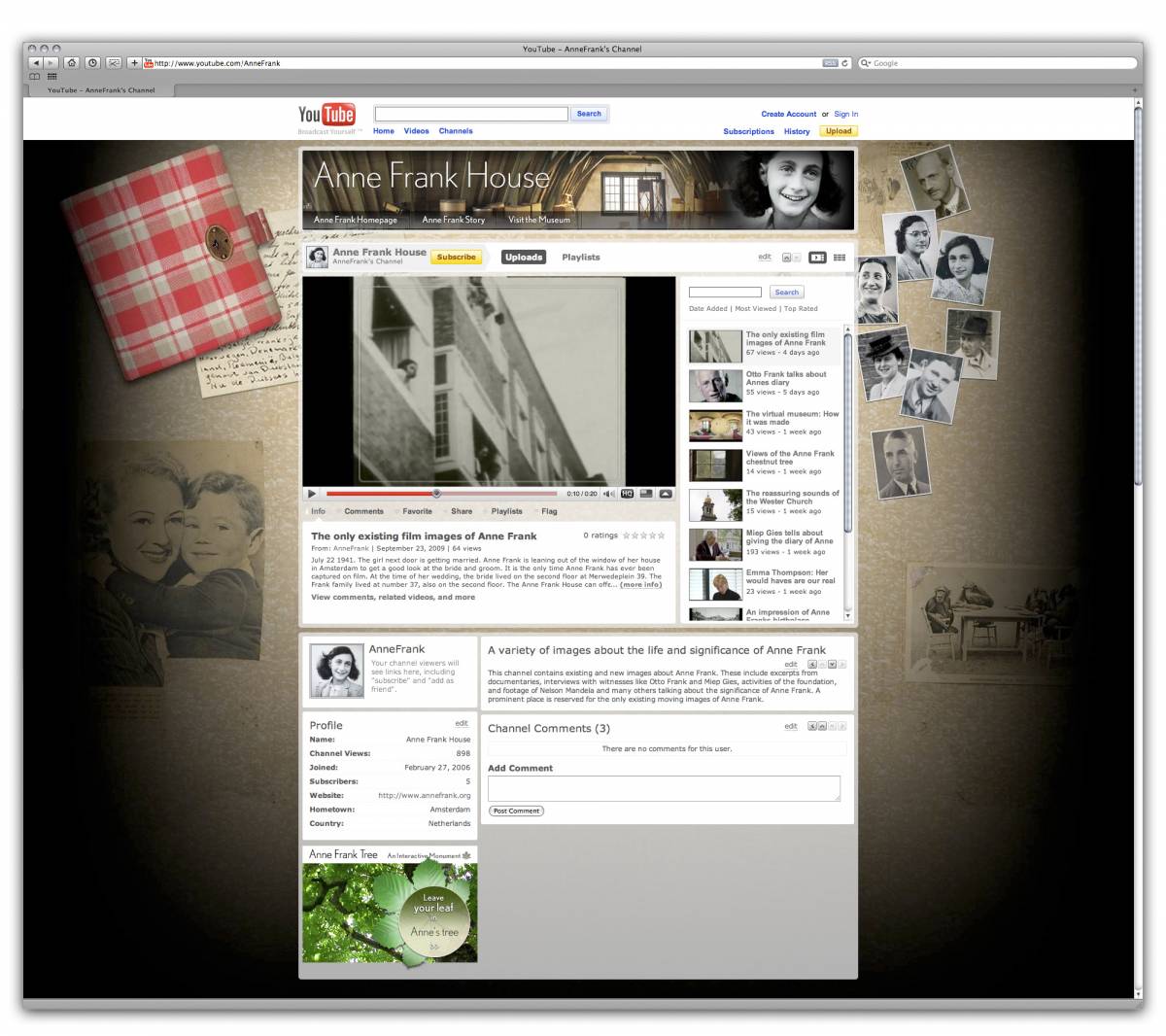Open the browser home page icon
The width and height of the screenshot is (1166, 1036).
coord(72,63)
